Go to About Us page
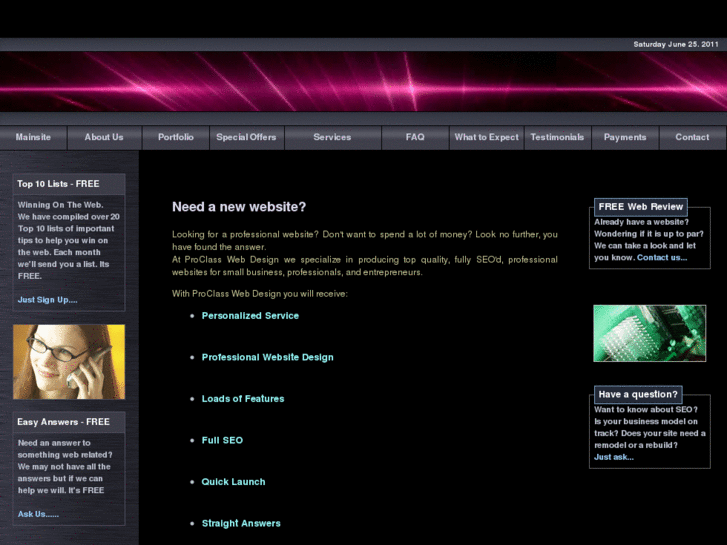727x545 pixels. pos(104,137)
